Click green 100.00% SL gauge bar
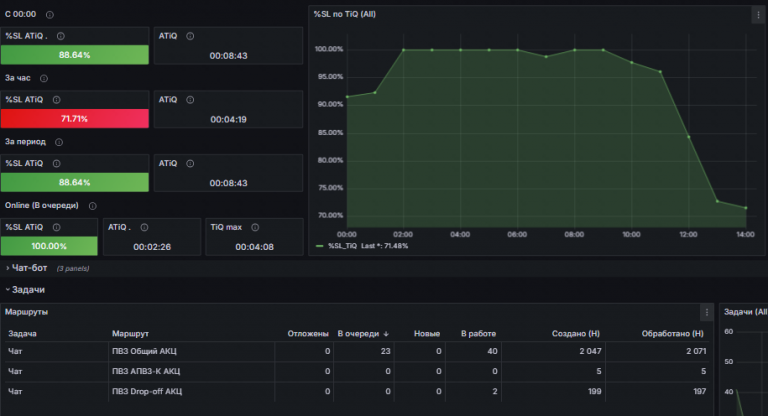768x416 pixels. (x=49, y=246)
